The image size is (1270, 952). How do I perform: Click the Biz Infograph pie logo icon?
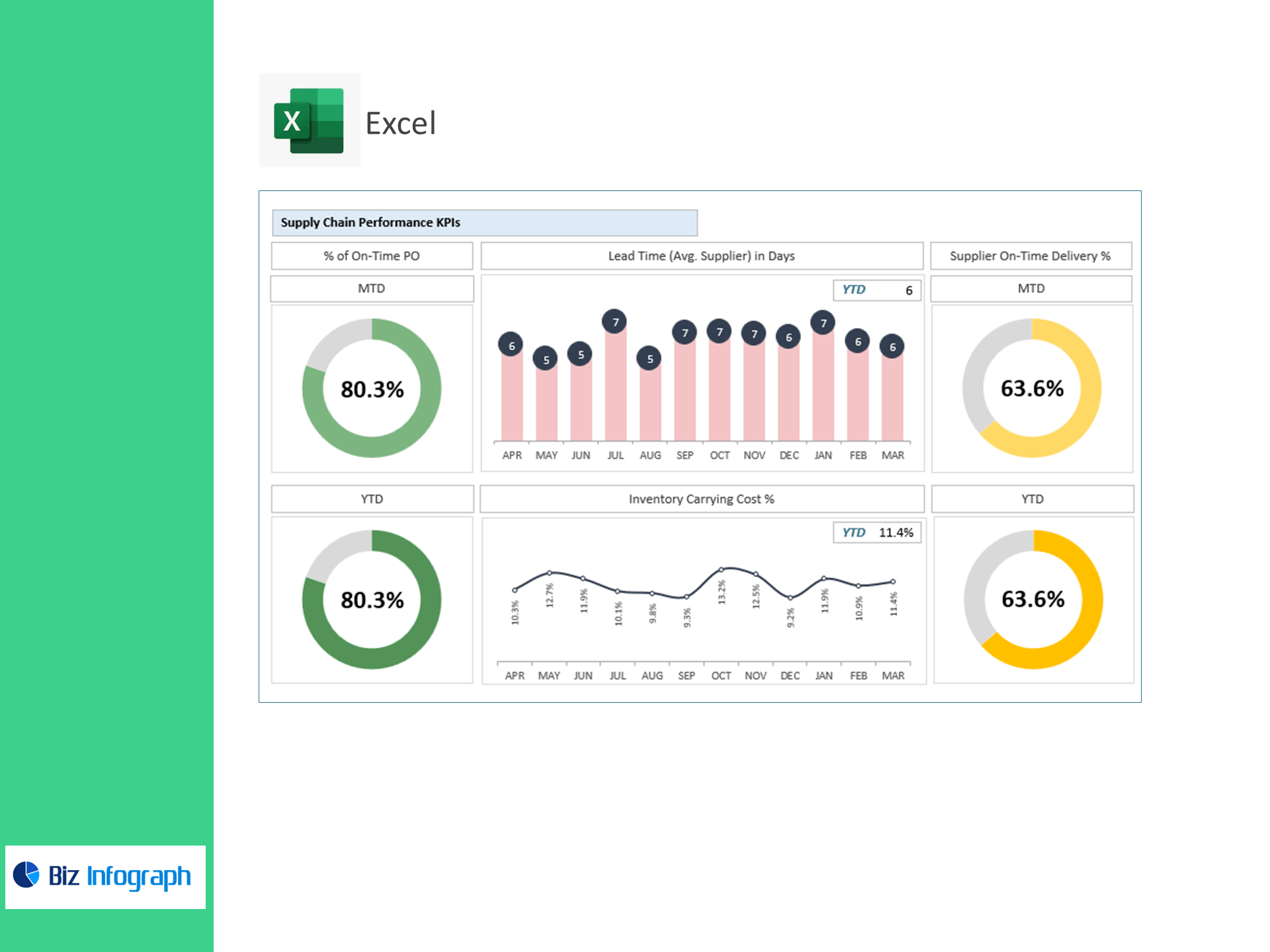tap(26, 875)
